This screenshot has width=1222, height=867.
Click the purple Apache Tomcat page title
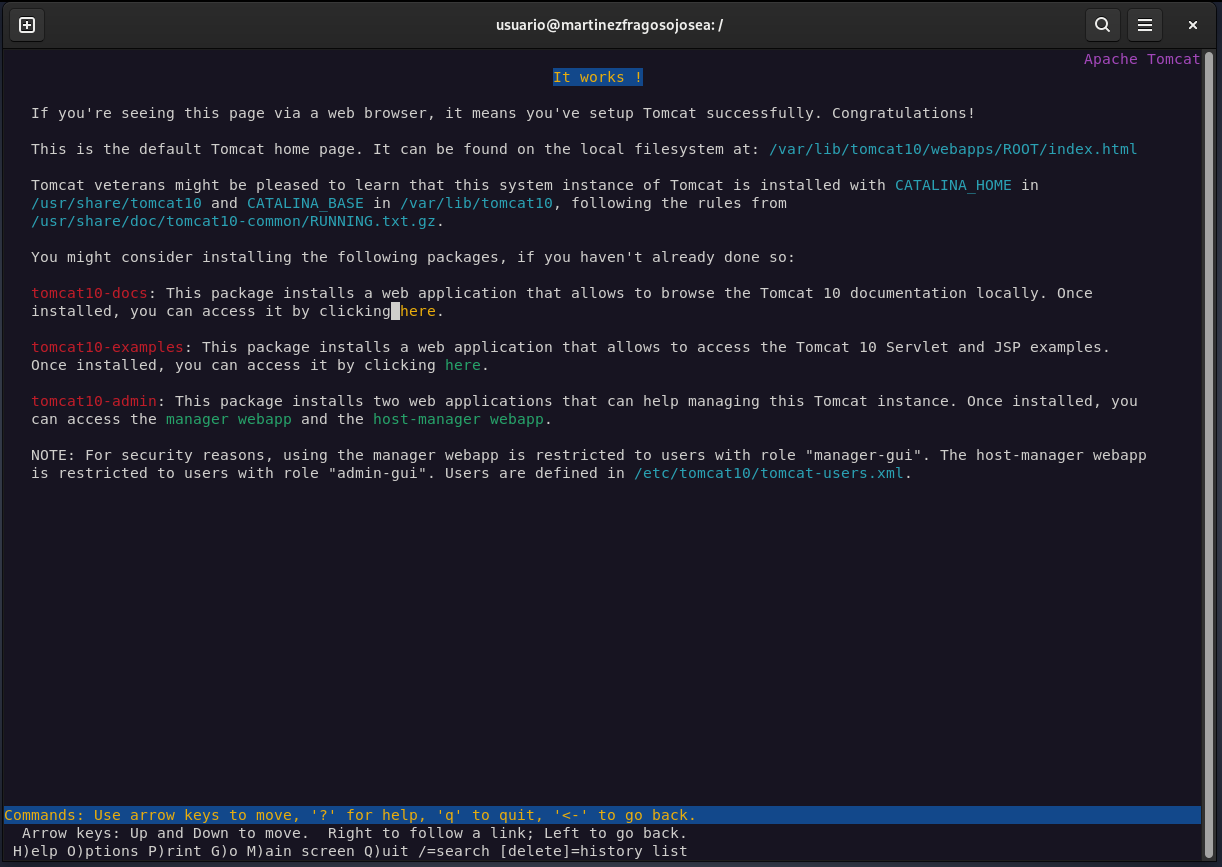(1142, 59)
